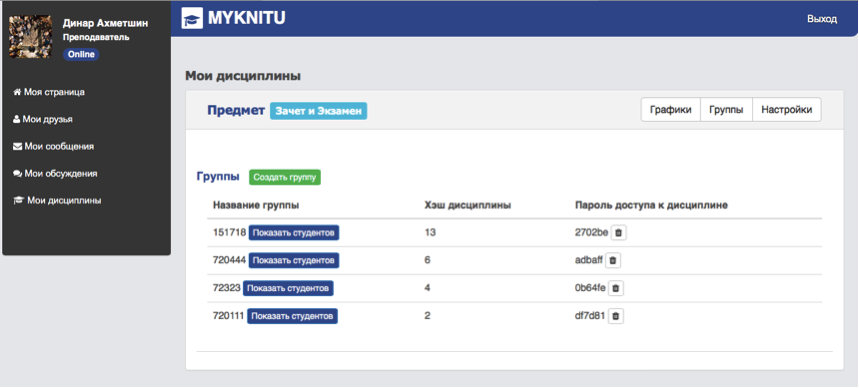Click discipline hash value 6
859x388 pixels.
[427, 260]
